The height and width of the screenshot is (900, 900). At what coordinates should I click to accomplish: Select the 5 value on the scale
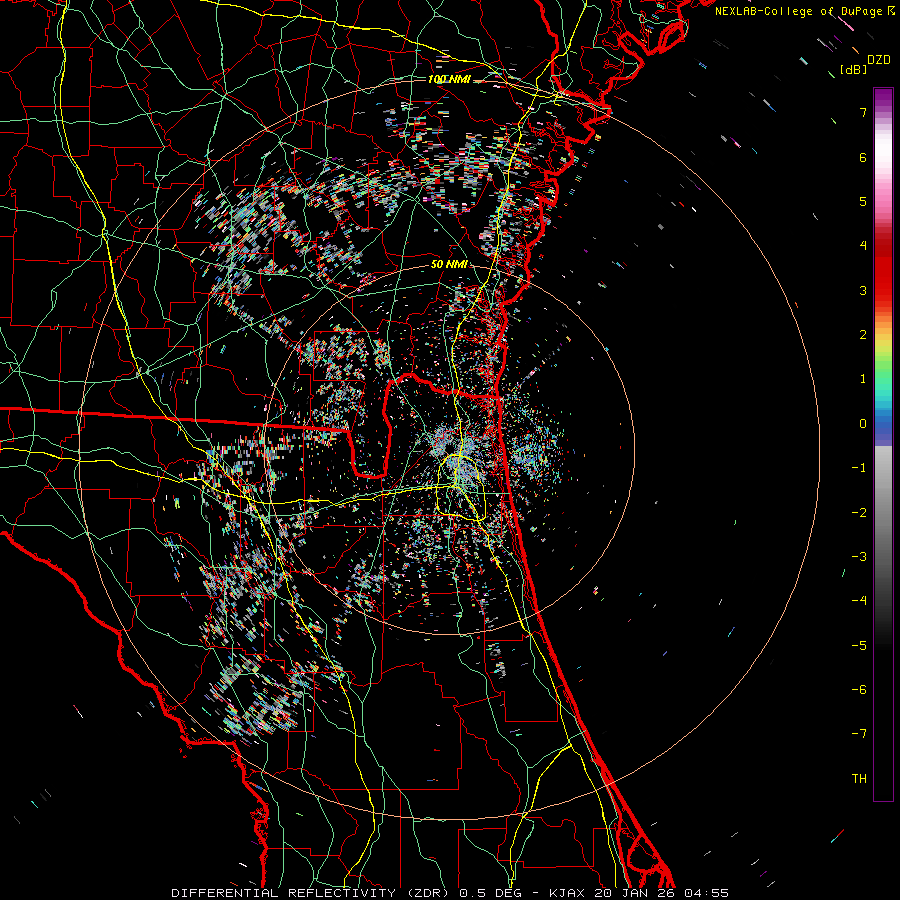[x=863, y=201]
